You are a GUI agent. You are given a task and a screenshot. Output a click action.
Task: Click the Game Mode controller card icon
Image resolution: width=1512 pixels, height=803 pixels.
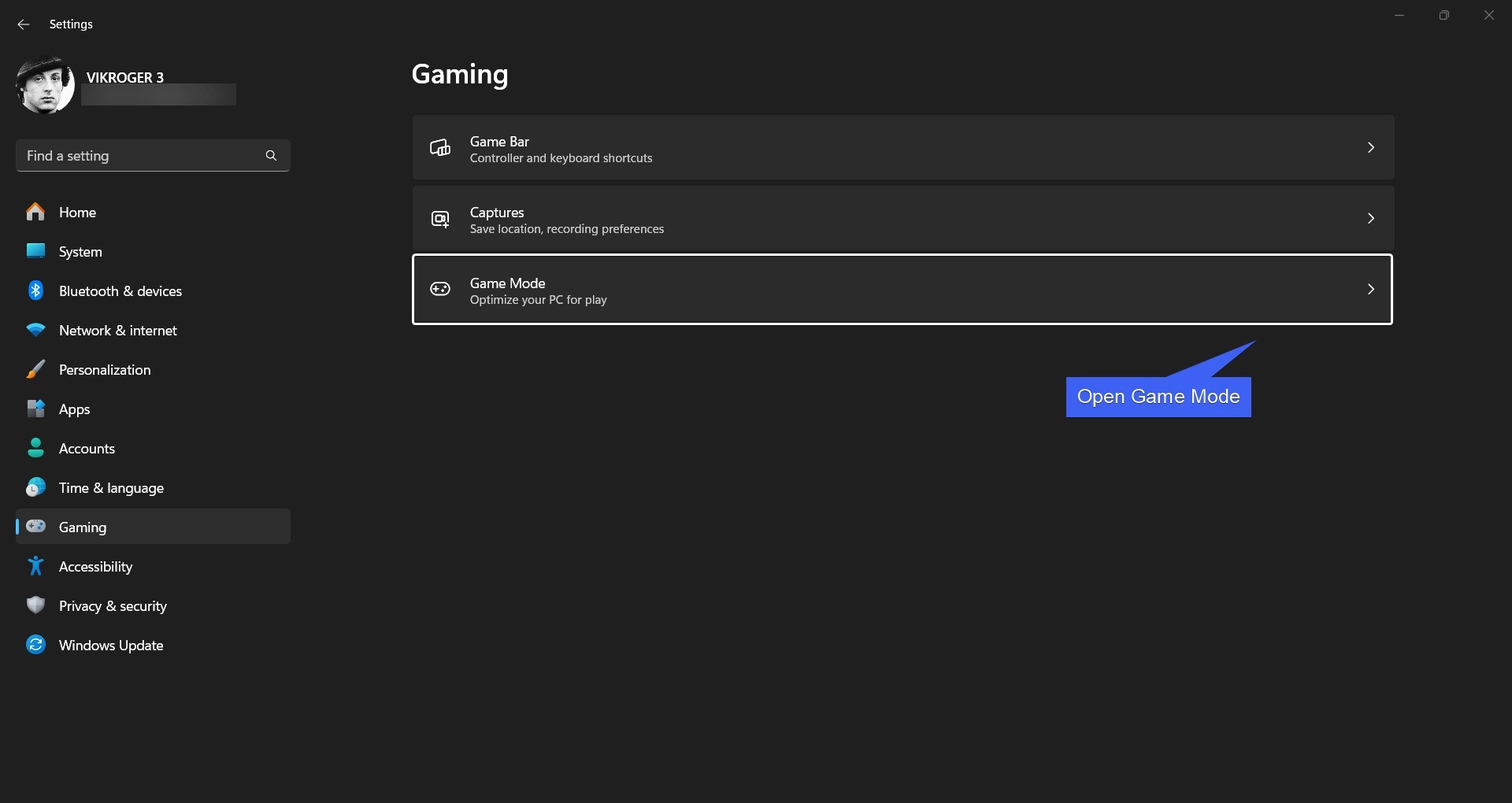point(440,289)
